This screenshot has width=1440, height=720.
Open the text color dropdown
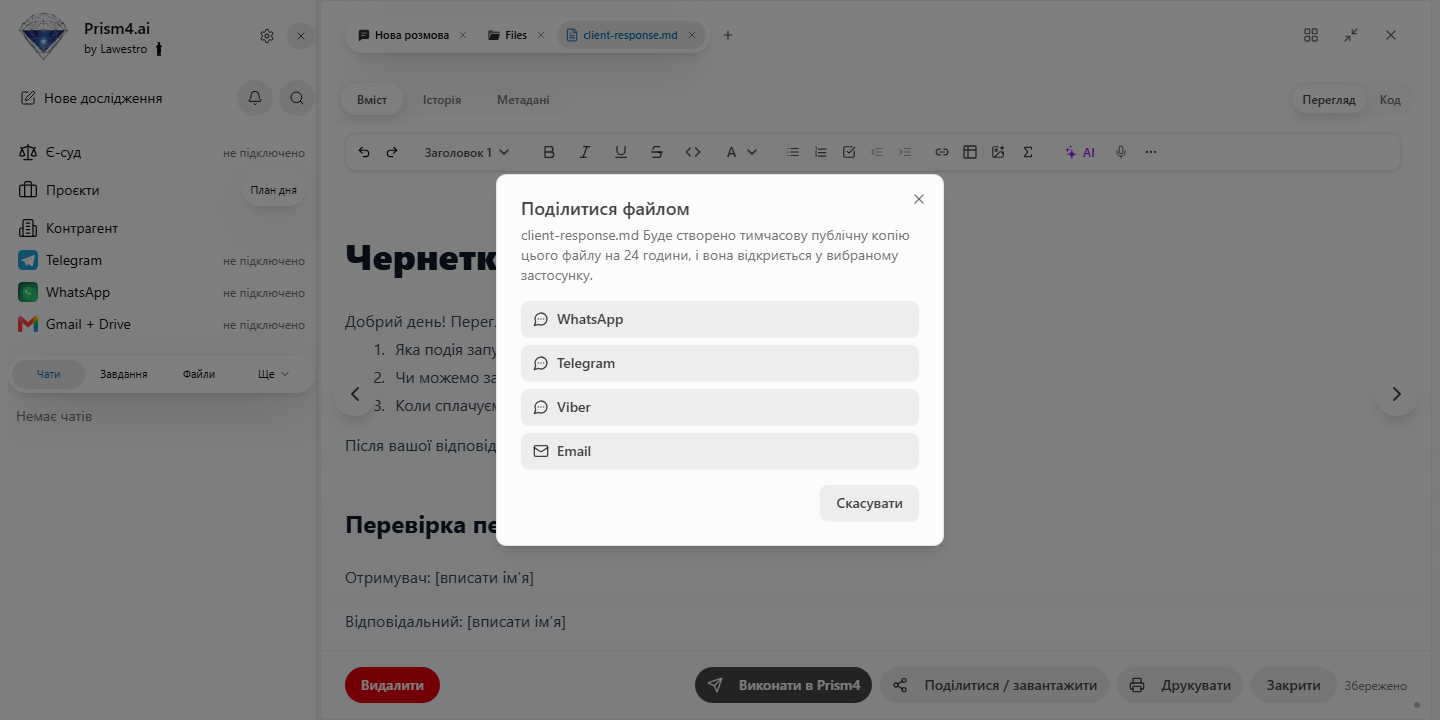point(741,152)
